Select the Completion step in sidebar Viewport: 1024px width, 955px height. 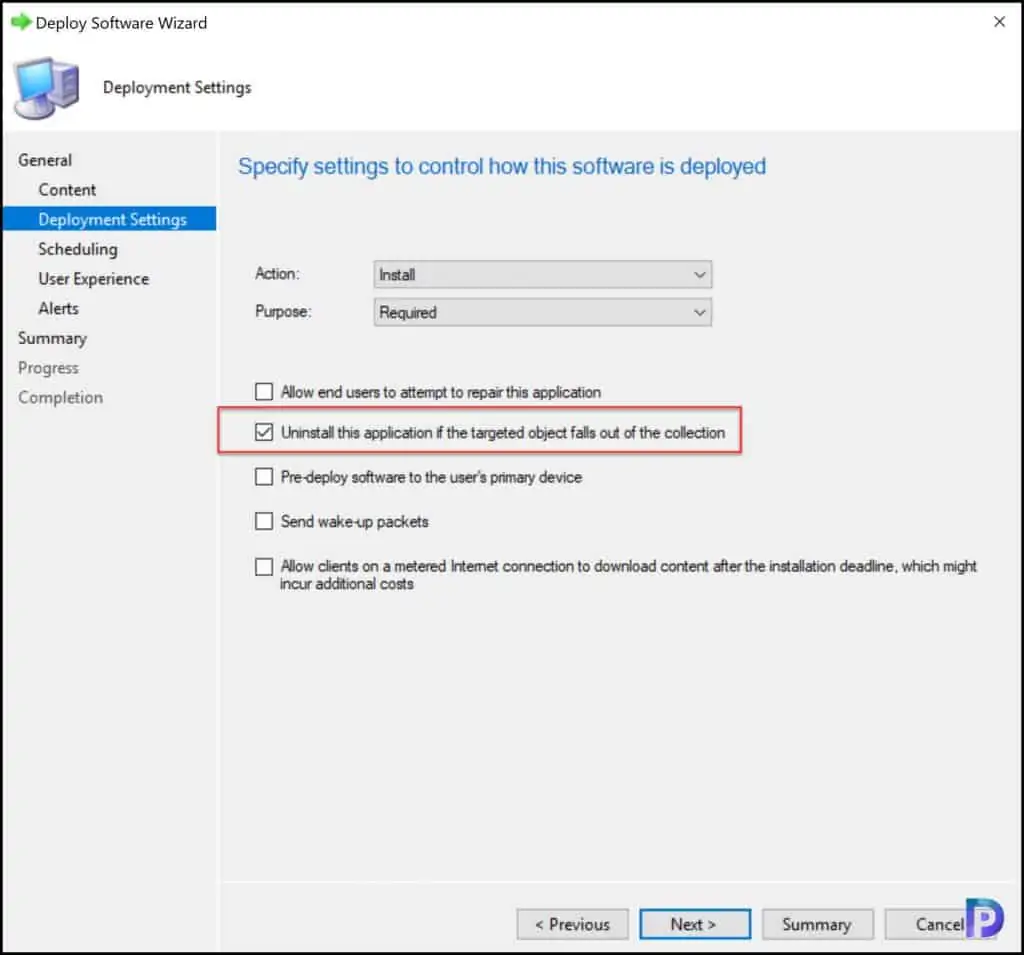60,398
